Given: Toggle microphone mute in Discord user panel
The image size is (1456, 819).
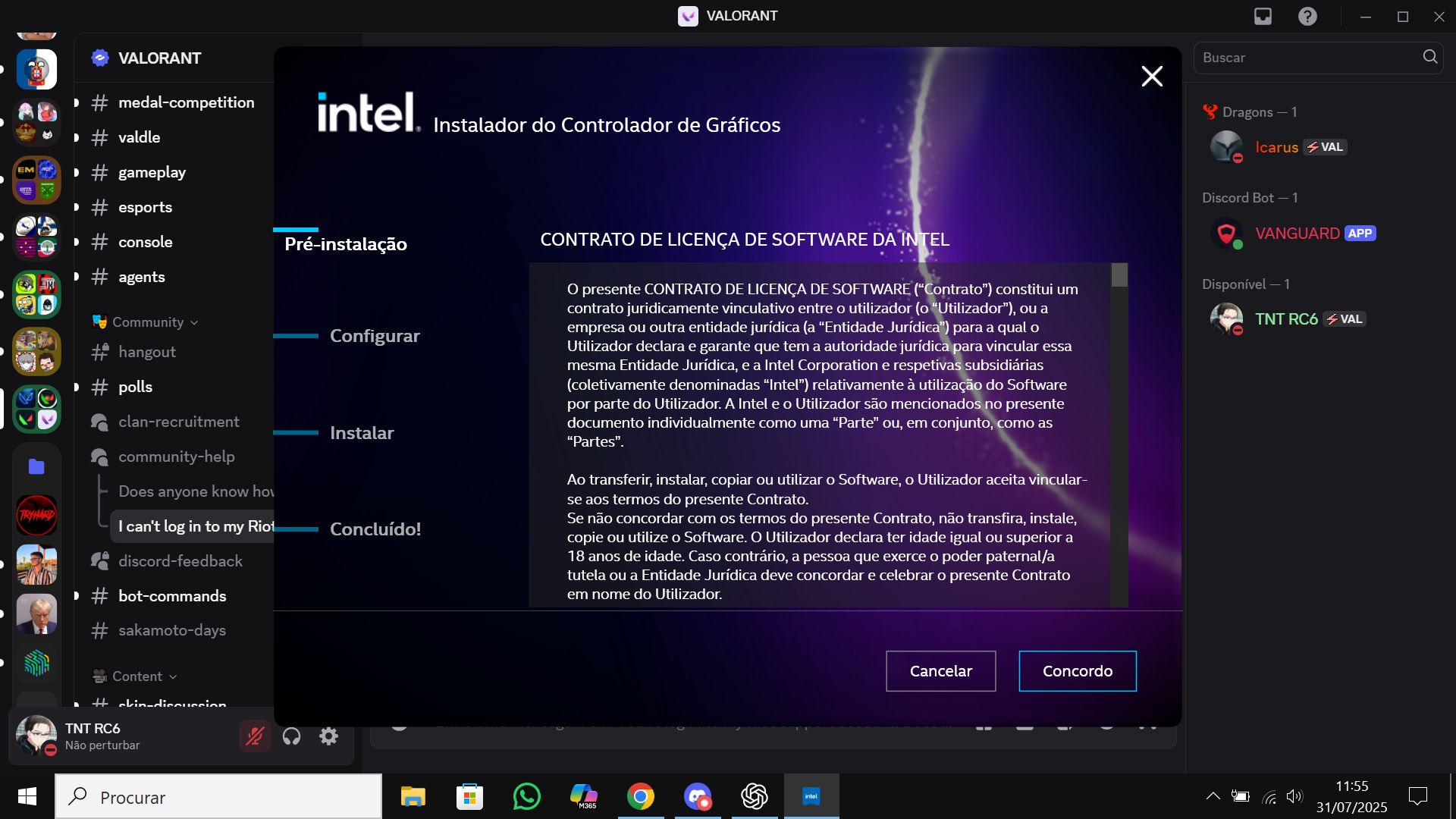Looking at the screenshot, I should [255, 736].
